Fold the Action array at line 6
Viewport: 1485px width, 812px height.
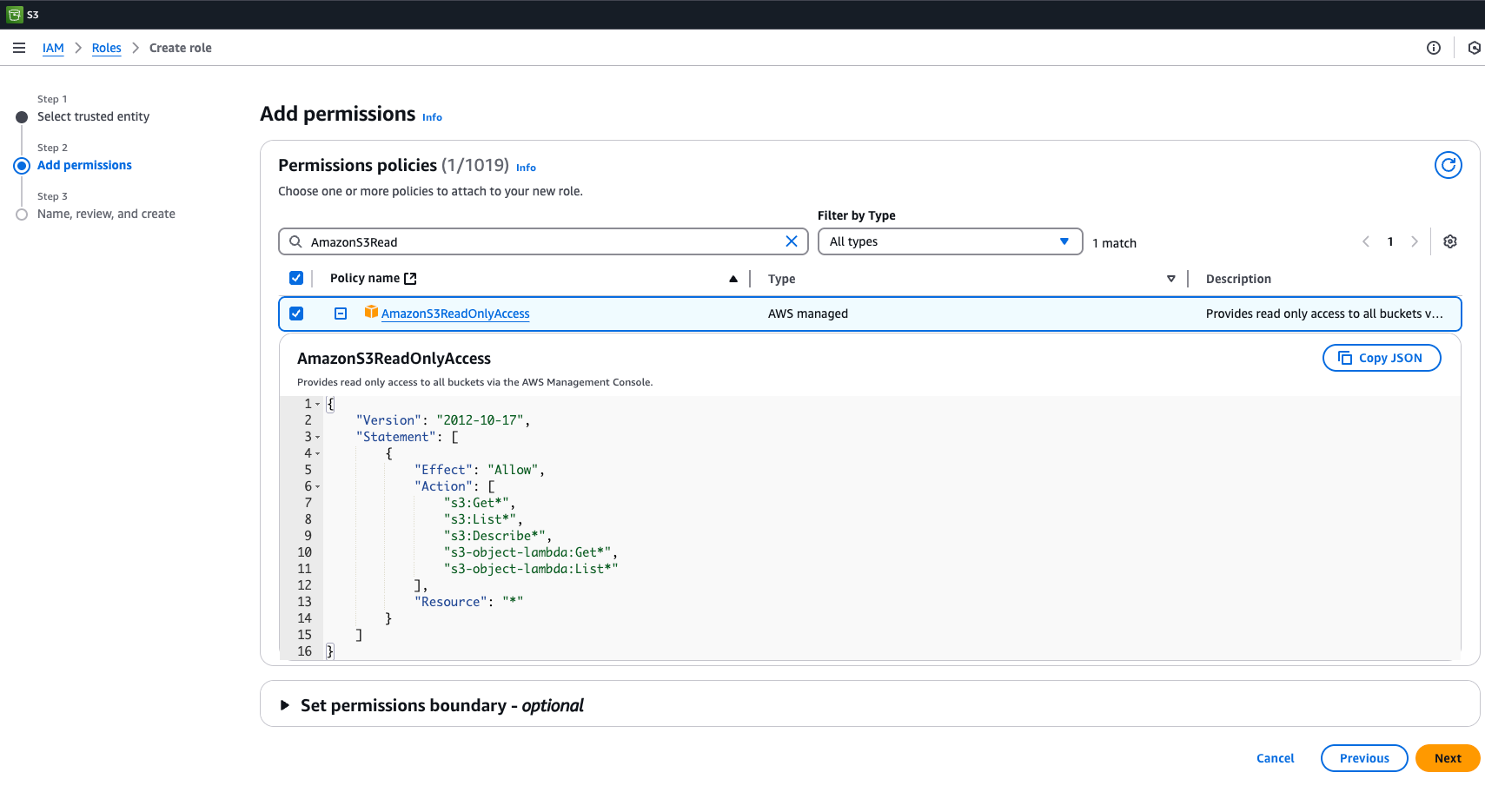(x=318, y=486)
